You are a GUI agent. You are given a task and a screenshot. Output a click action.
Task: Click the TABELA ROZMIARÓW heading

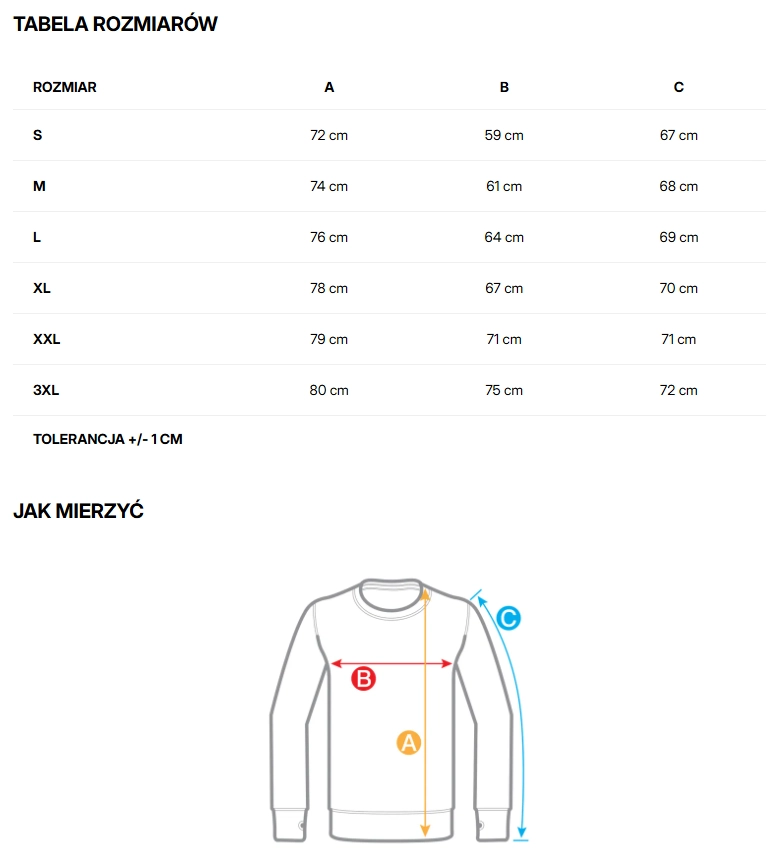(115, 25)
